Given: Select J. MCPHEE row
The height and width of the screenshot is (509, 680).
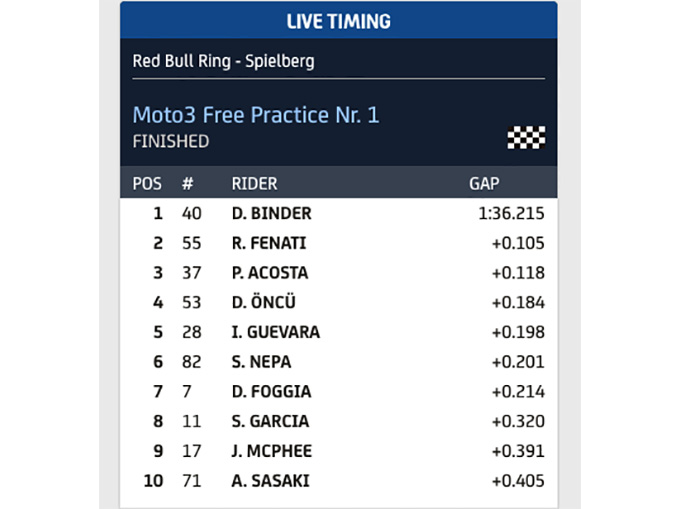Looking at the screenshot, I should click(339, 451).
